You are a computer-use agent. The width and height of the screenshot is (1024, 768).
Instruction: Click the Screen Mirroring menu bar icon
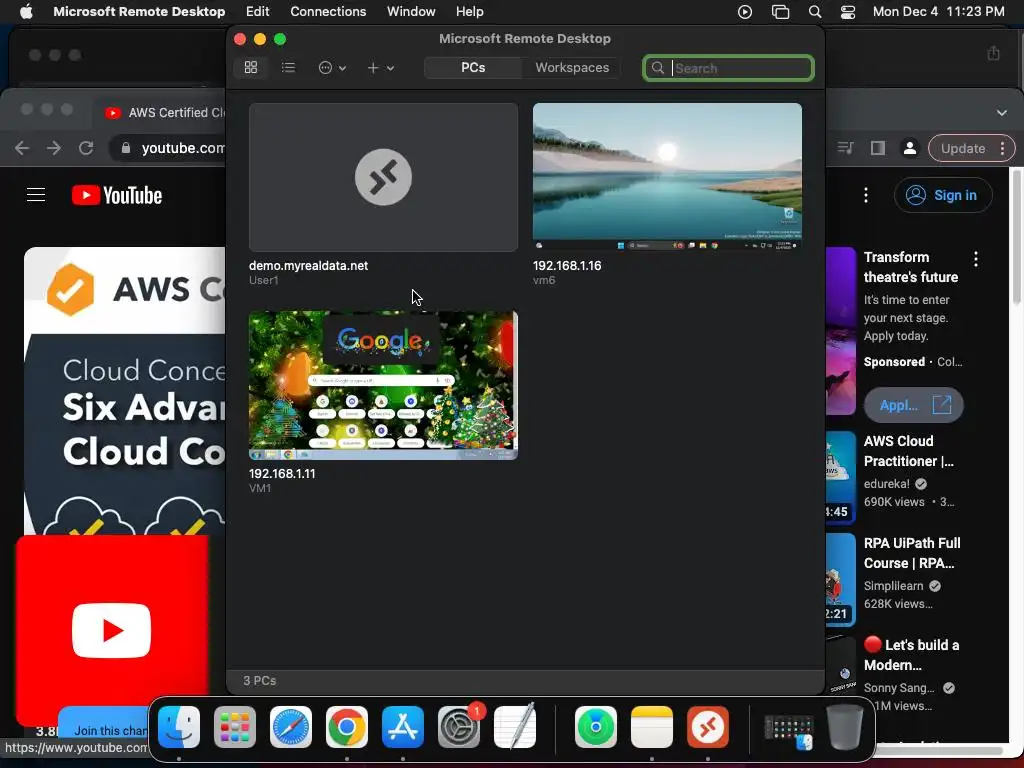click(780, 12)
